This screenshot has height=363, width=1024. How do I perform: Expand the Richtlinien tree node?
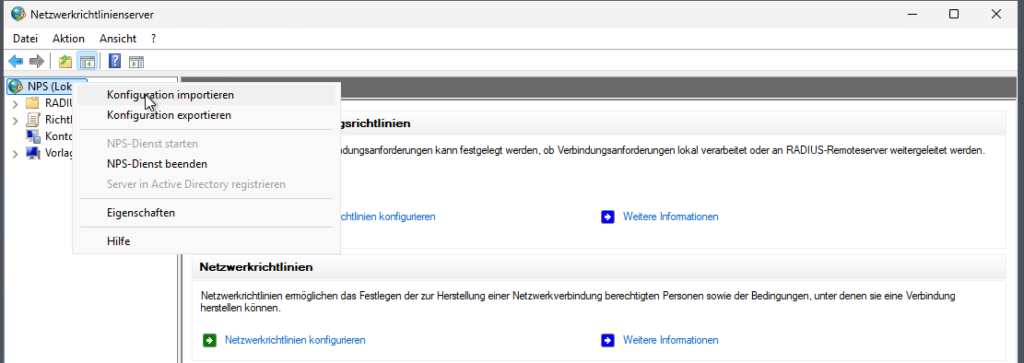pos(15,120)
